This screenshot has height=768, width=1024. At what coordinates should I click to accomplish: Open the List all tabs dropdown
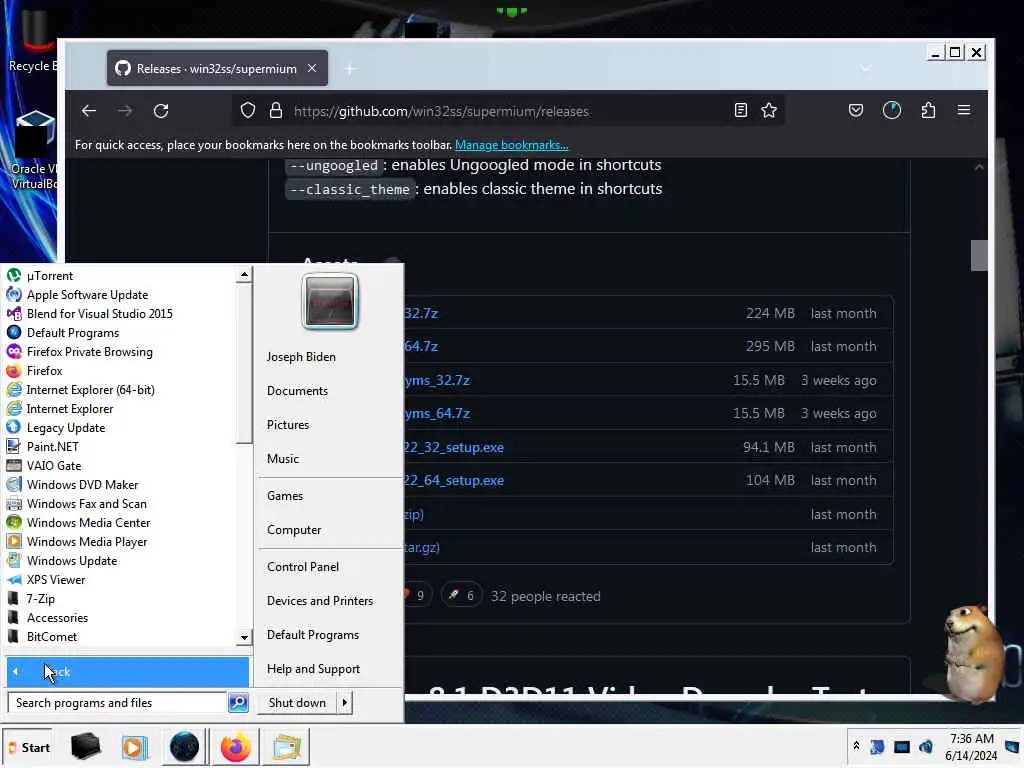pyautogui.click(x=866, y=69)
